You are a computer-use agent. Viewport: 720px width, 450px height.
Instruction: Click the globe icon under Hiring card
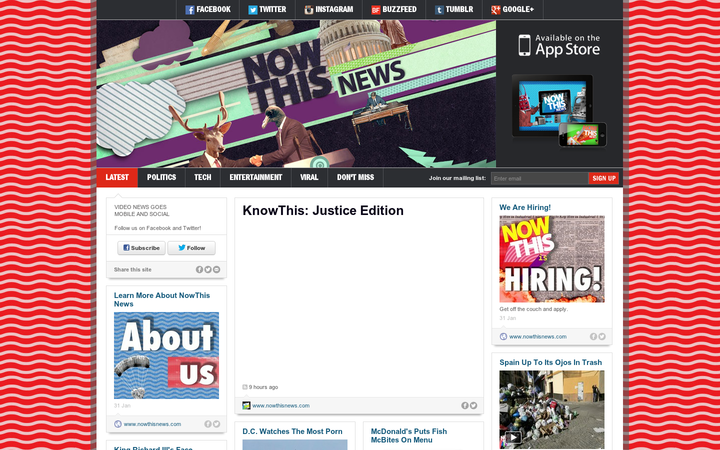(x=503, y=337)
